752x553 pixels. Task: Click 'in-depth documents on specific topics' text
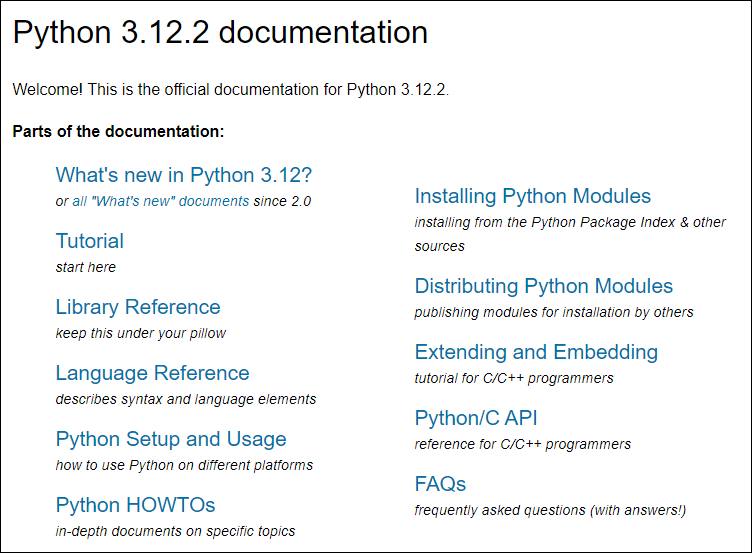click(176, 531)
